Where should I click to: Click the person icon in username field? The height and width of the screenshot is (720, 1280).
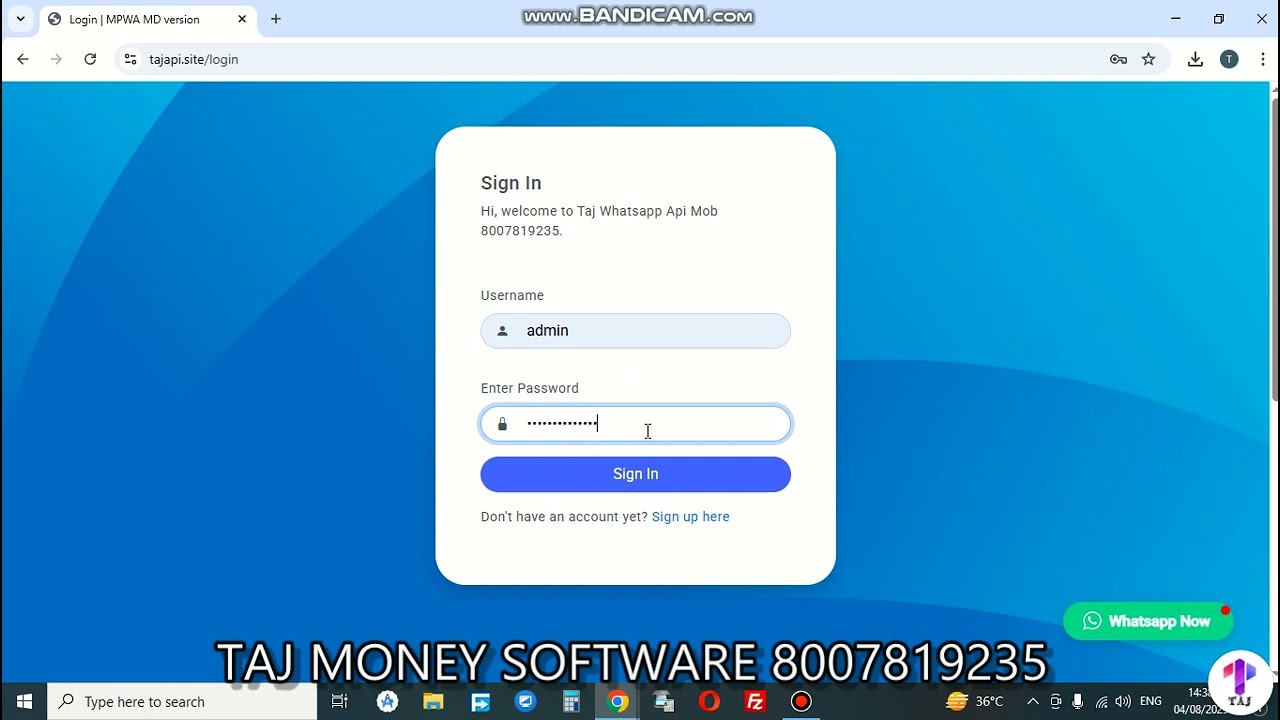click(x=503, y=331)
